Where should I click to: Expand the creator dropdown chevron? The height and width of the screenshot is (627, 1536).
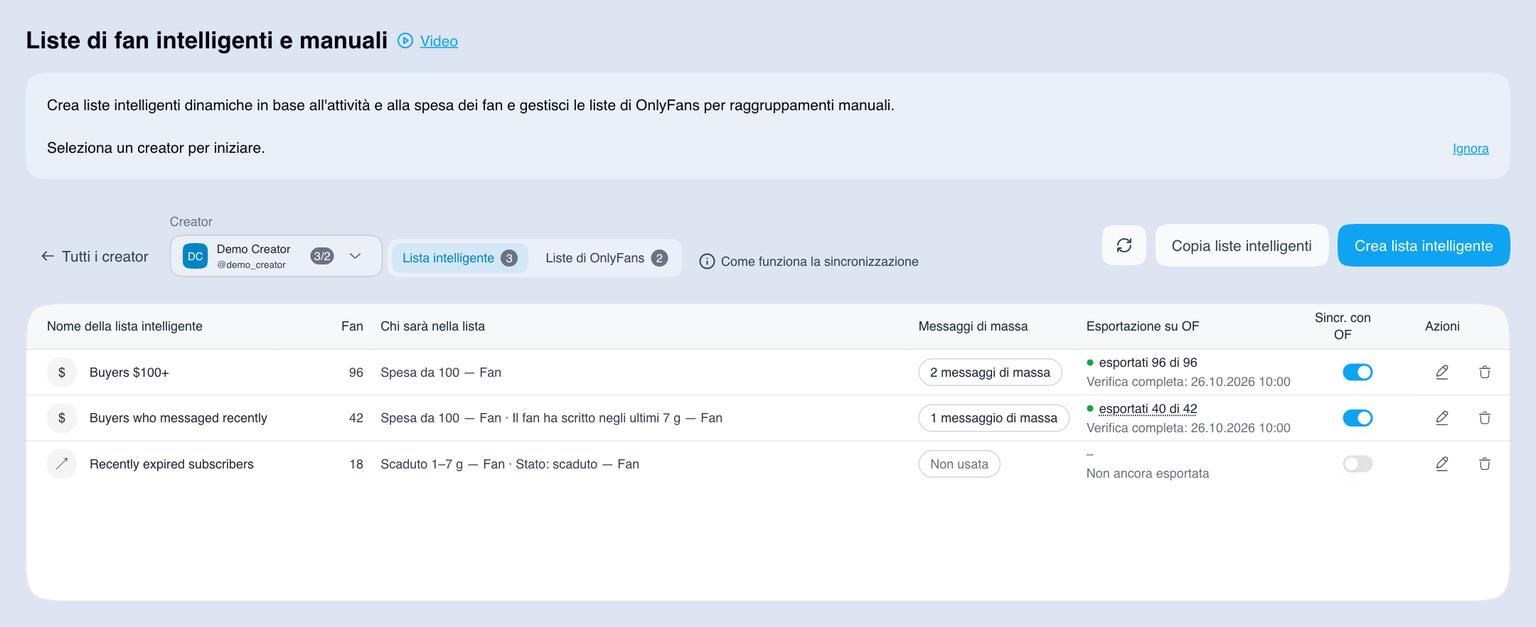pos(355,256)
